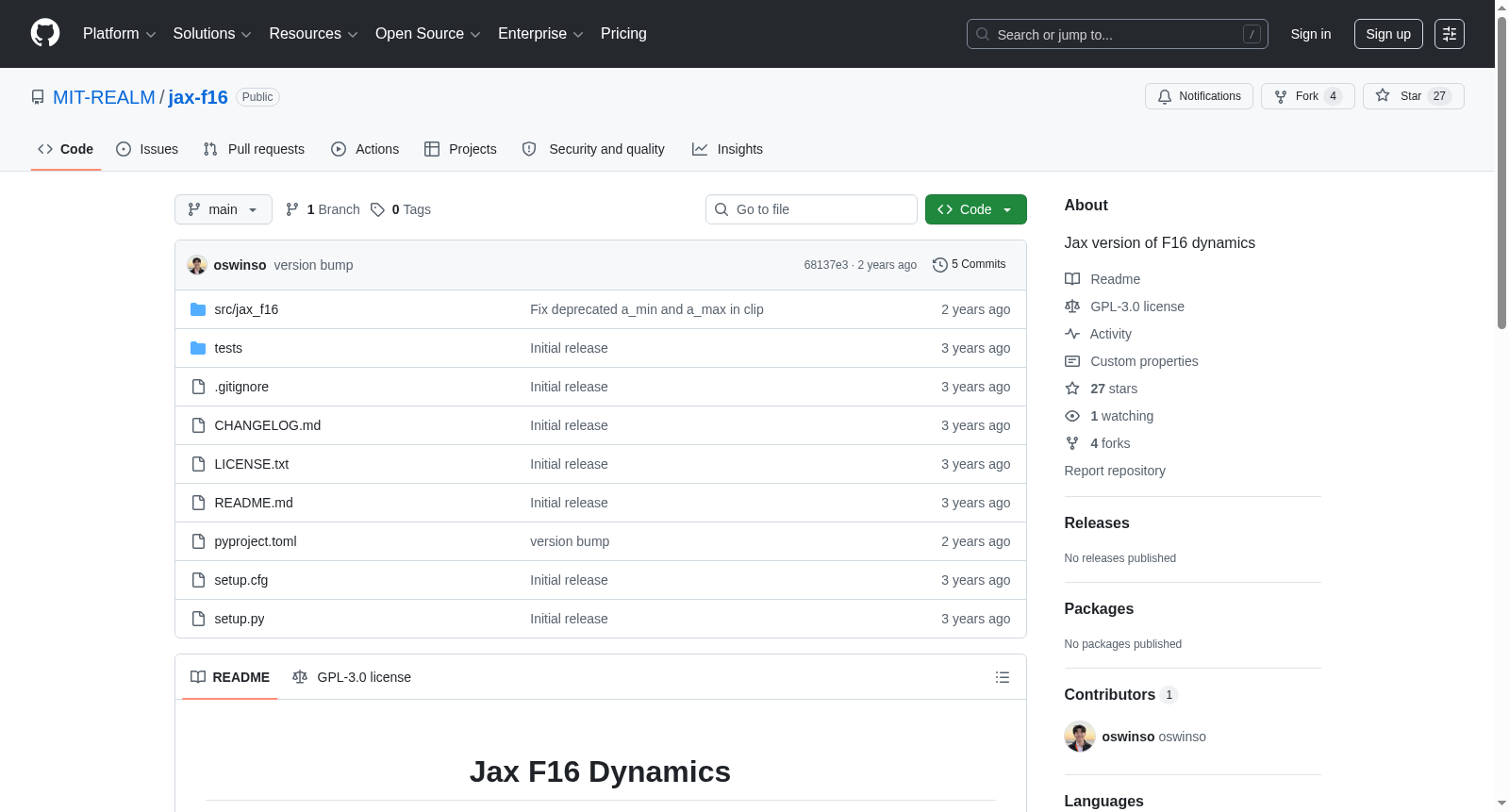Open oswinso's contributor avatar
The width and height of the screenshot is (1509, 812).
coord(1080,737)
